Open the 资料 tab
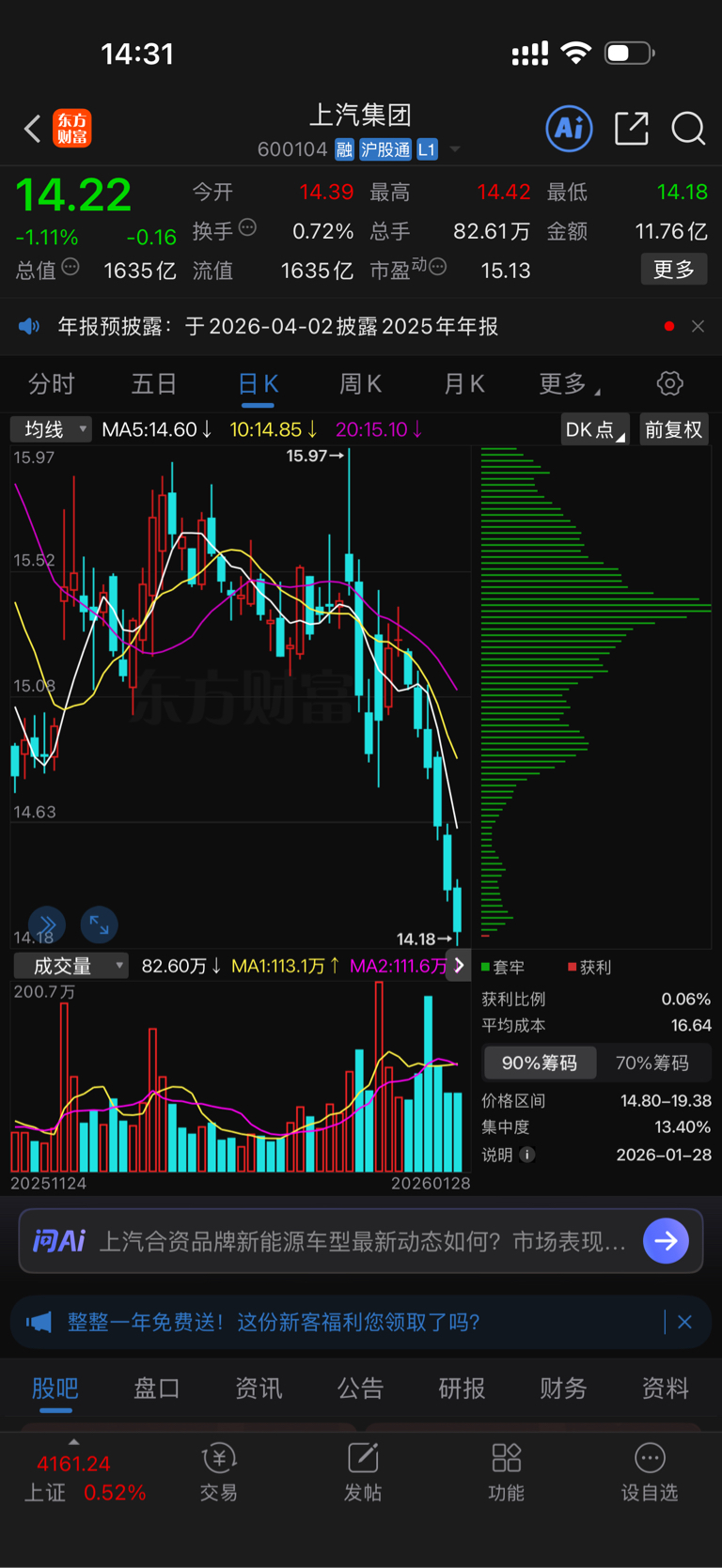 coord(665,1388)
